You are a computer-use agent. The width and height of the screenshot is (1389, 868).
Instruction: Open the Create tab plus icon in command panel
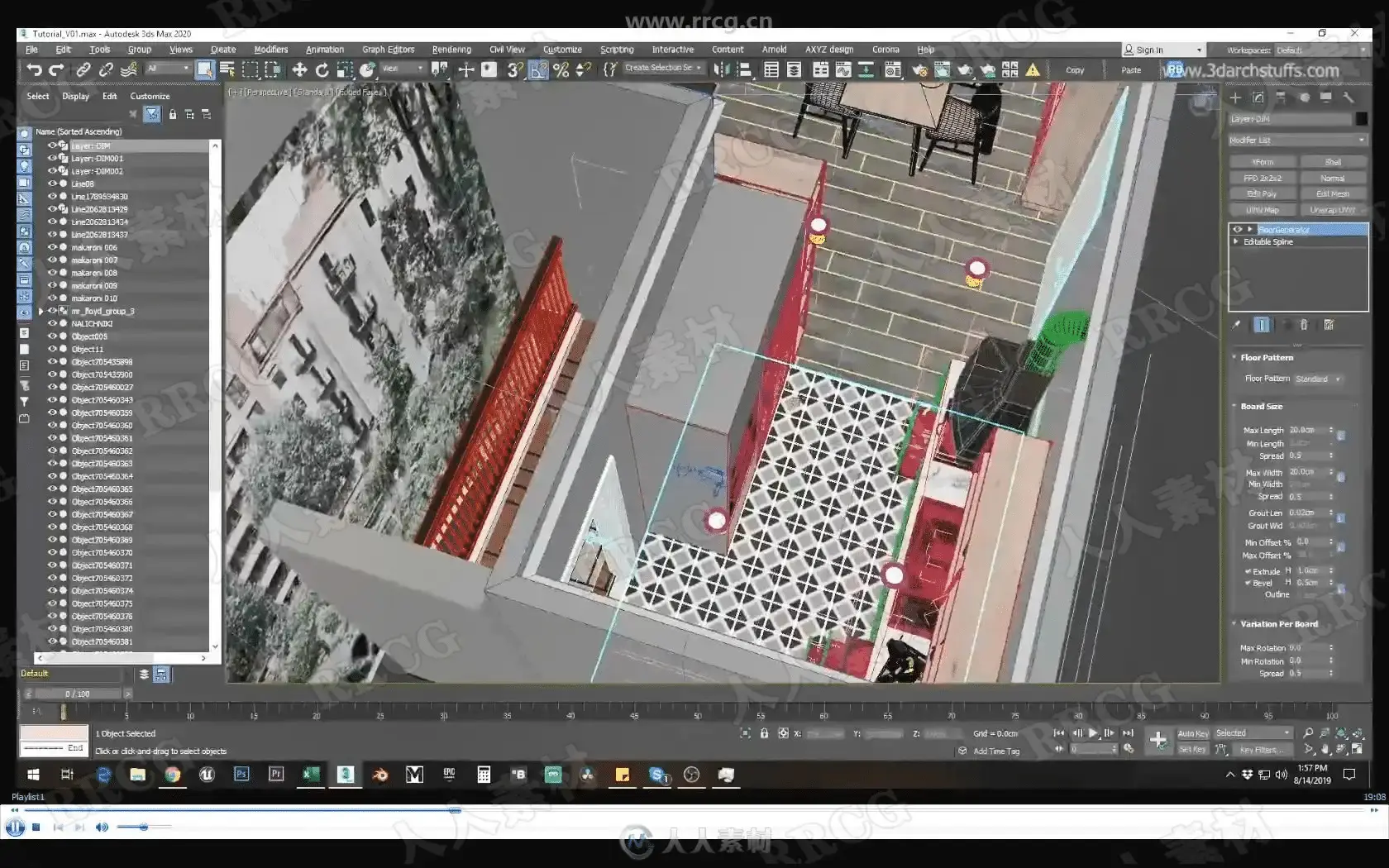(x=1235, y=98)
